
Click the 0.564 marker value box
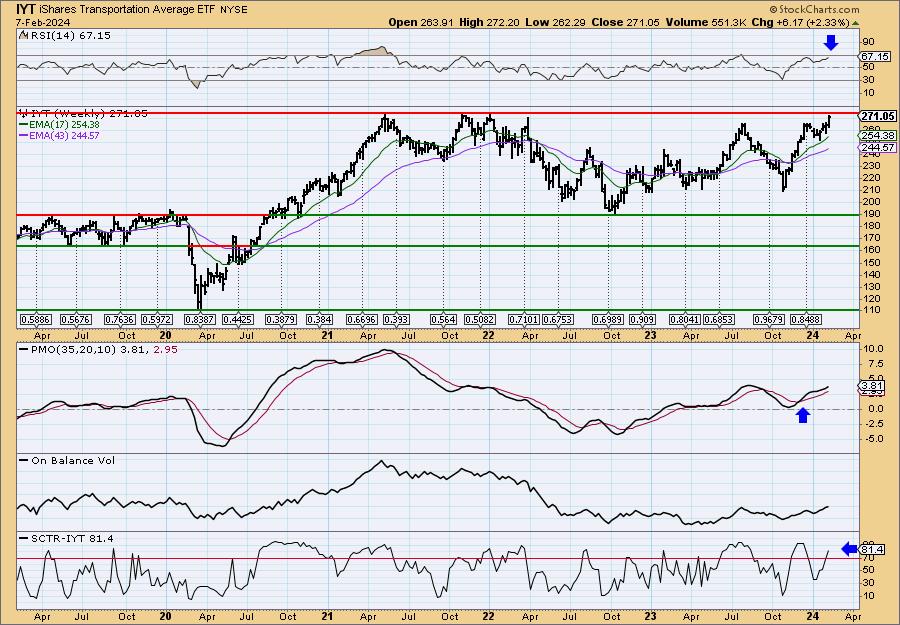click(x=443, y=319)
